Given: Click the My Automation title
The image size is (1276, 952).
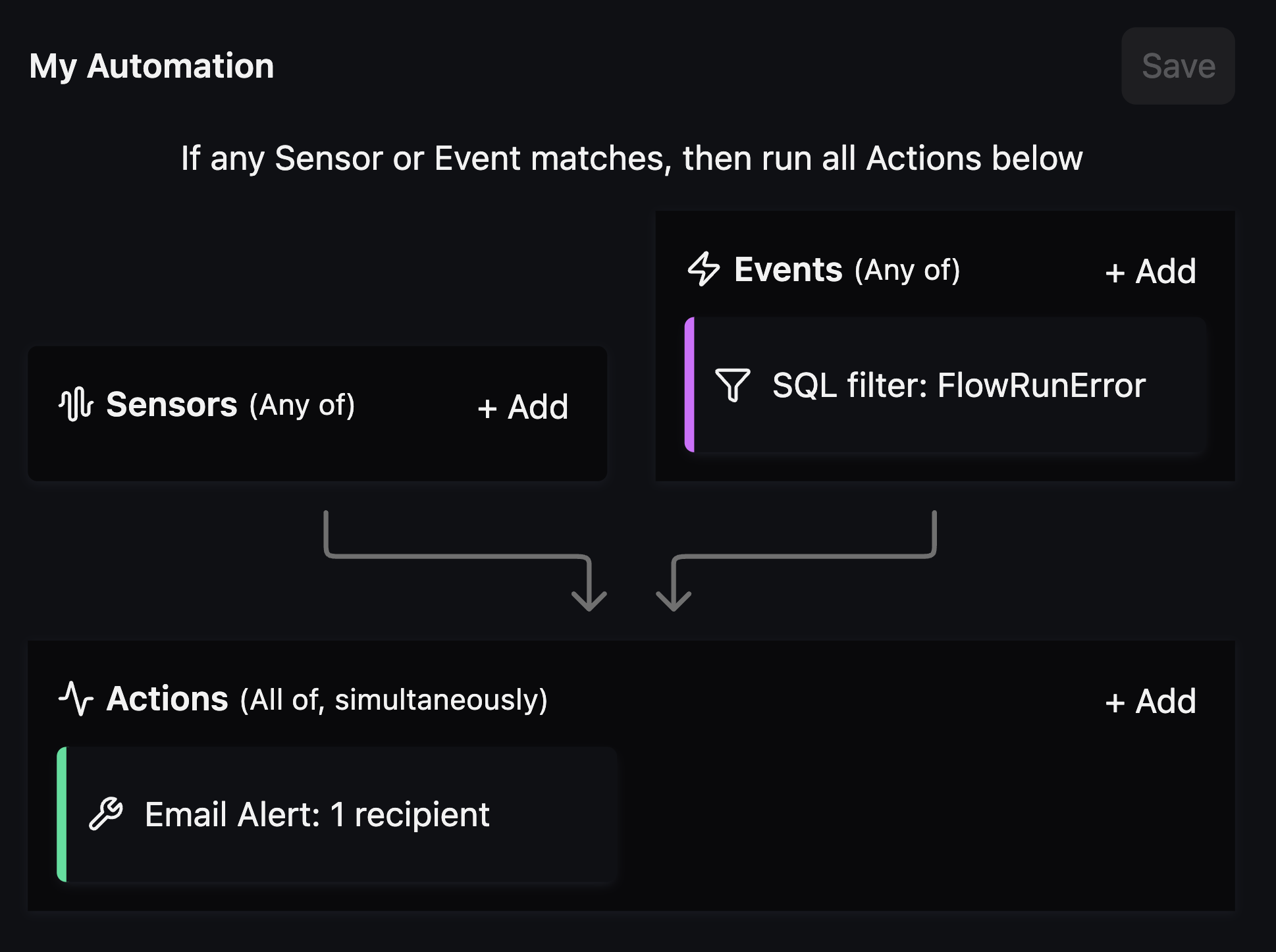Looking at the screenshot, I should 151,66.
